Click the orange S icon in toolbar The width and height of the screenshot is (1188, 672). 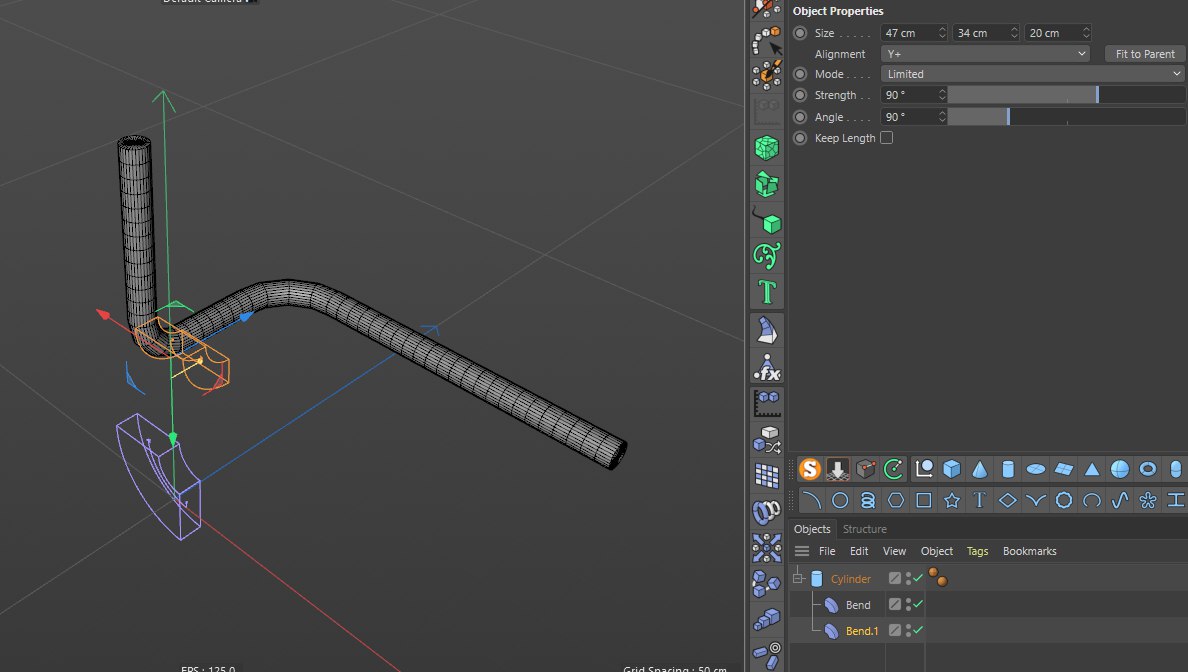809,470
